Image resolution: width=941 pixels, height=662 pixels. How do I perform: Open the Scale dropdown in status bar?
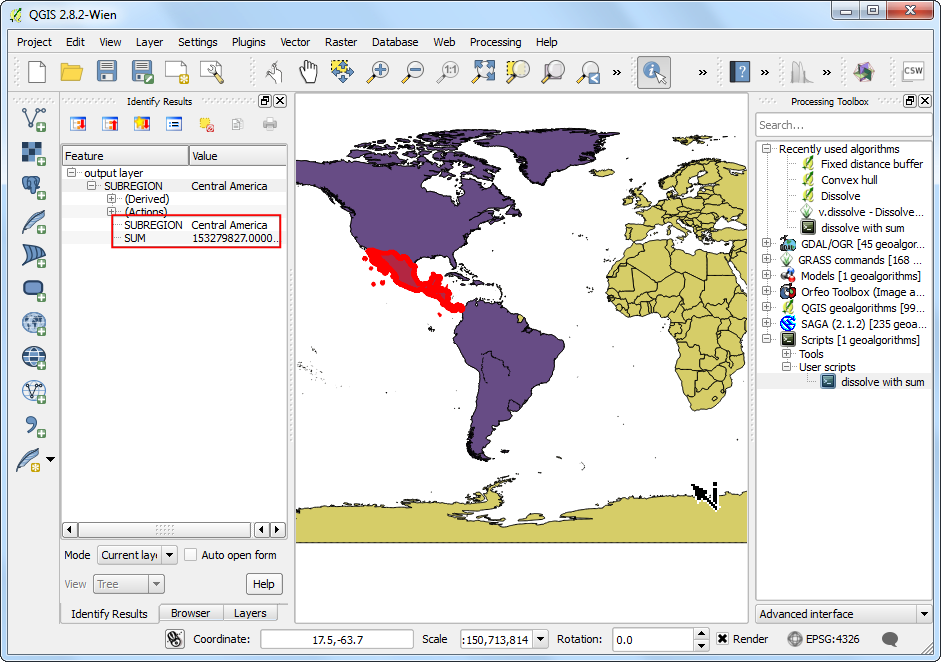(x=541, y=639)
